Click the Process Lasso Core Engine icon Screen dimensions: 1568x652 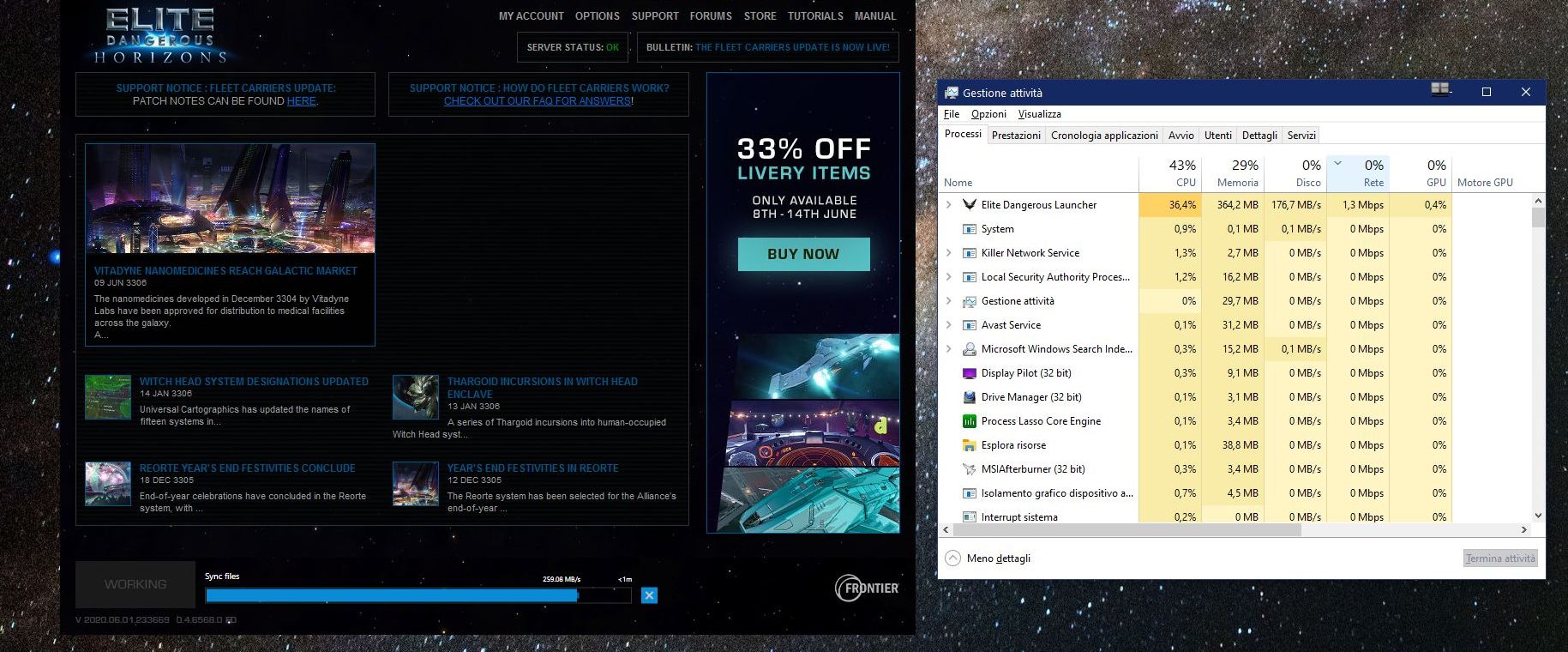pos(970,421)
